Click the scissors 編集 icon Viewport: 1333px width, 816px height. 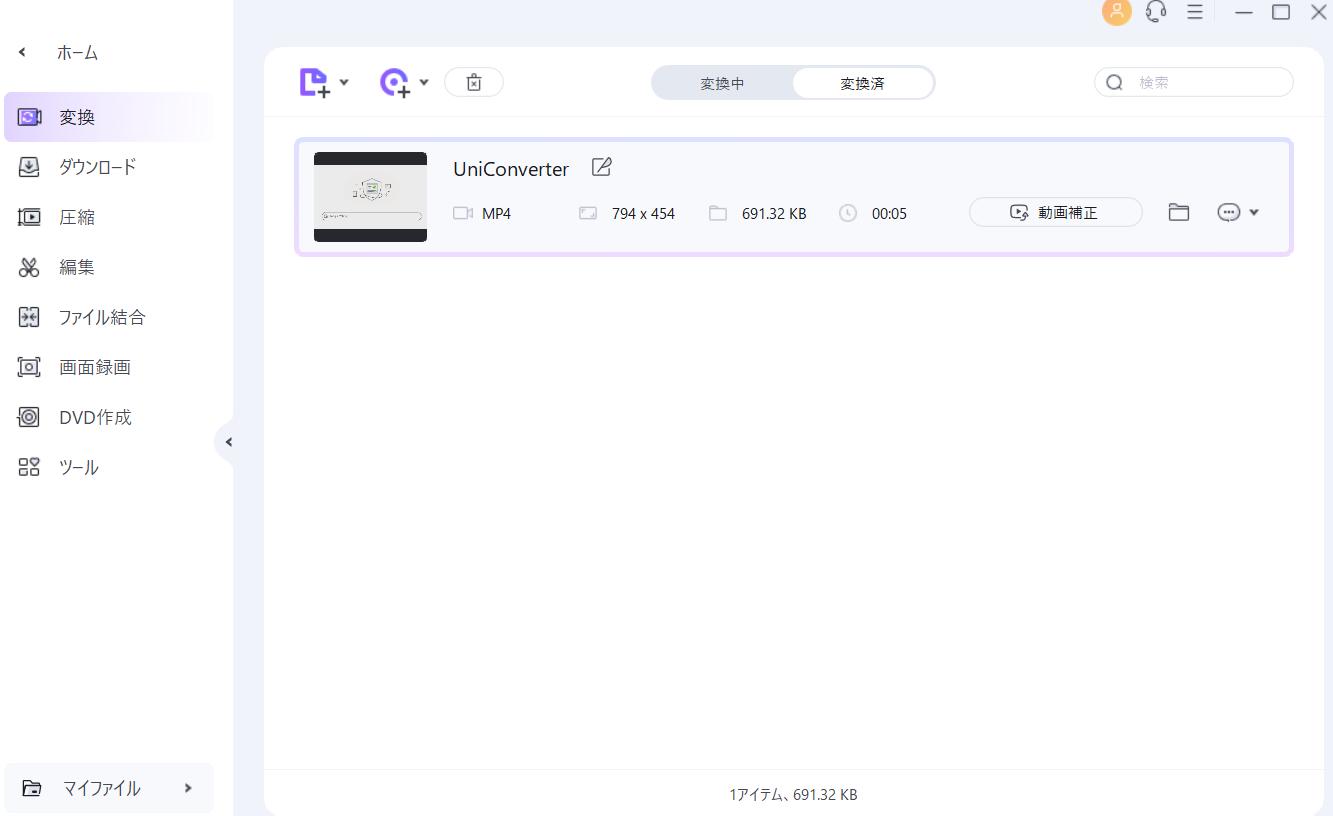click(29, 267)
